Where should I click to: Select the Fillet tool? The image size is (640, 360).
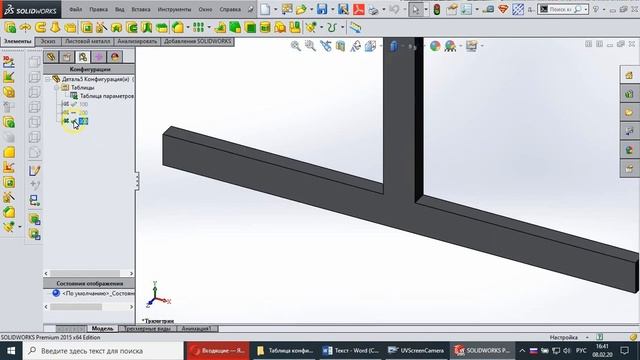[x=178, y=27]
